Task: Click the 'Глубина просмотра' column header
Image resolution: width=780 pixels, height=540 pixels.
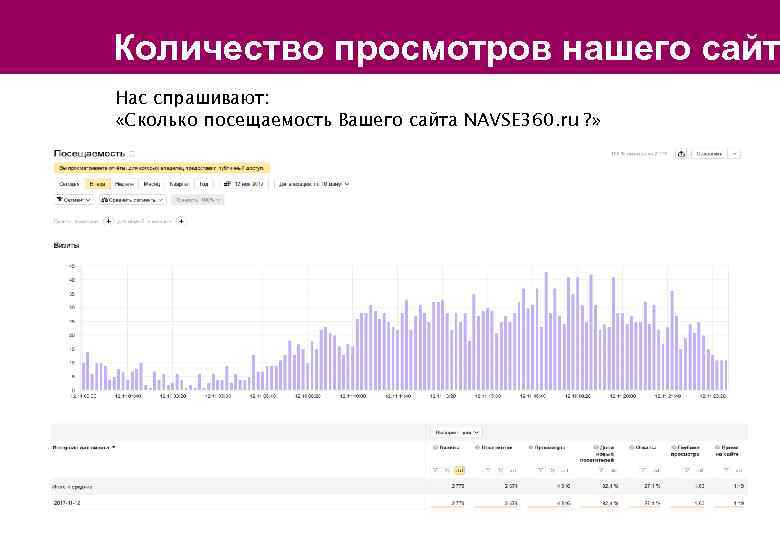Action: tap(685, 450)
